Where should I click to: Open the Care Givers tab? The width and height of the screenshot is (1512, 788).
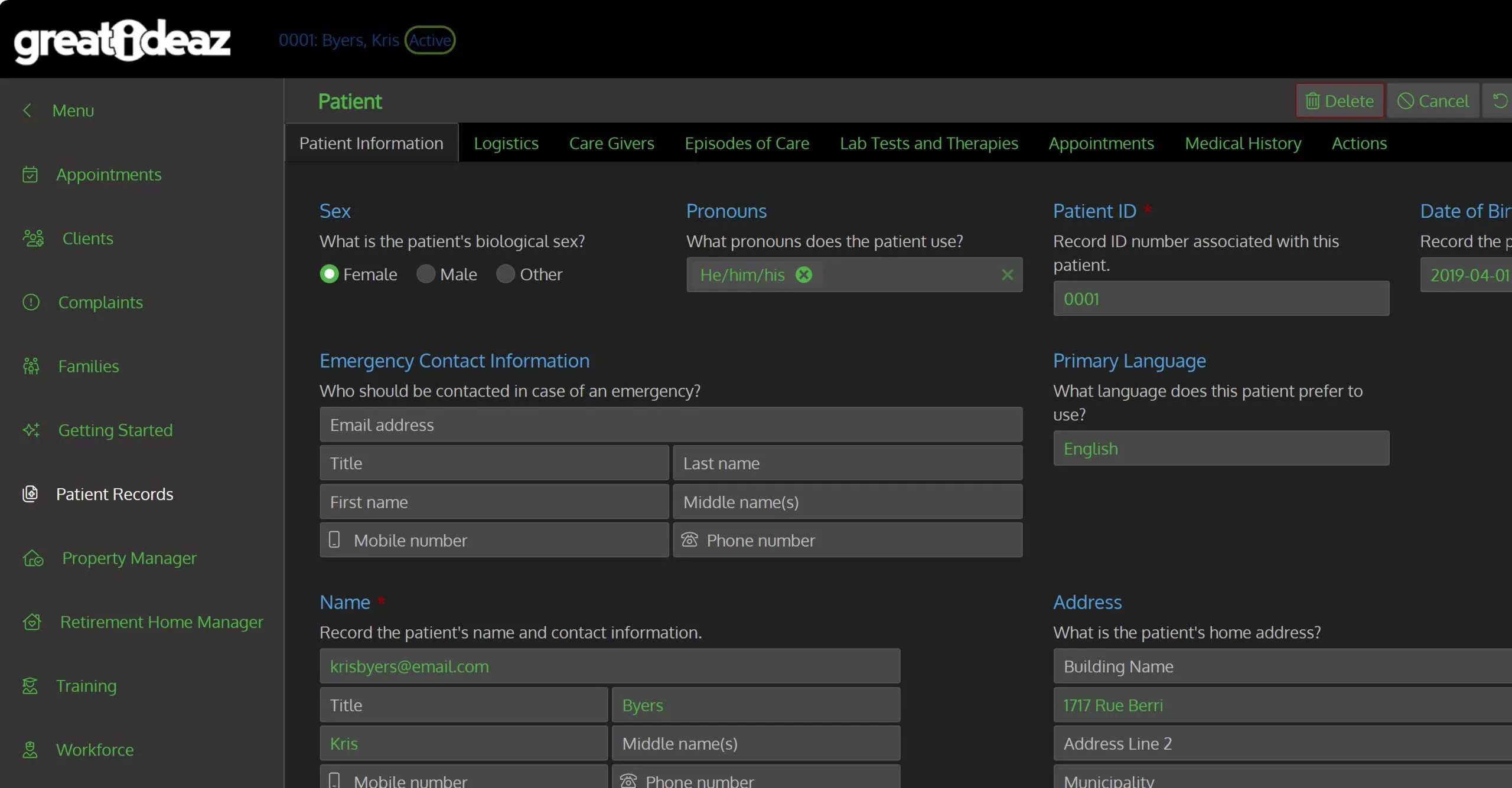612,143
